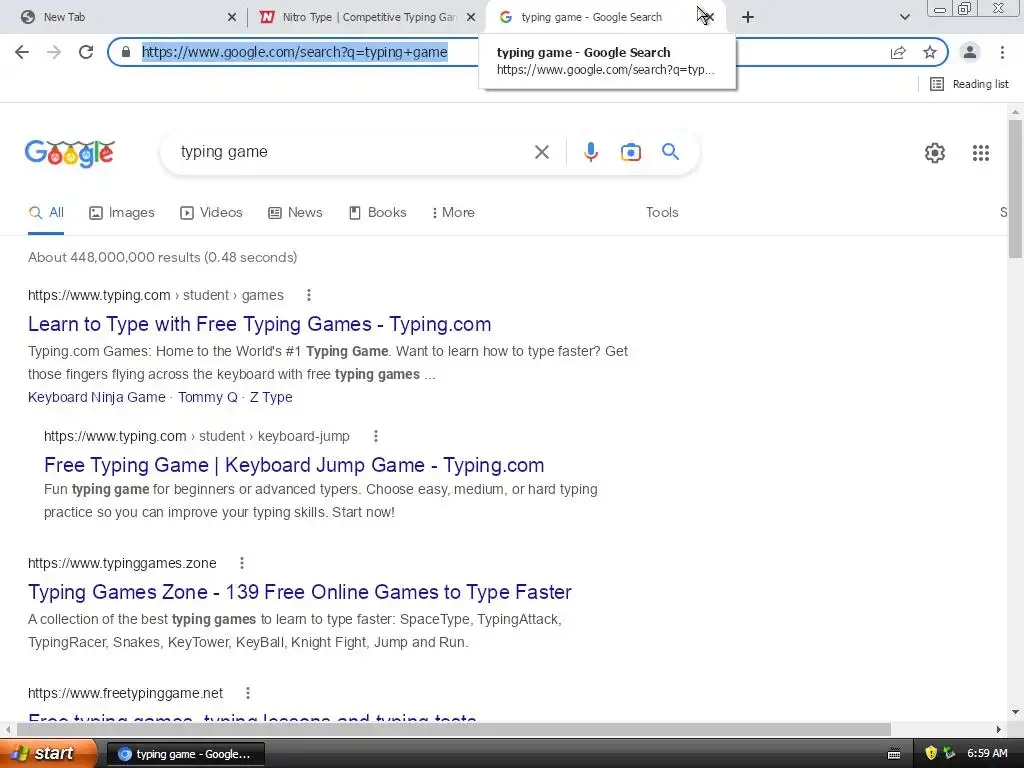
Task: Expand the tab search chevron
Action: [x=904, y=17]
